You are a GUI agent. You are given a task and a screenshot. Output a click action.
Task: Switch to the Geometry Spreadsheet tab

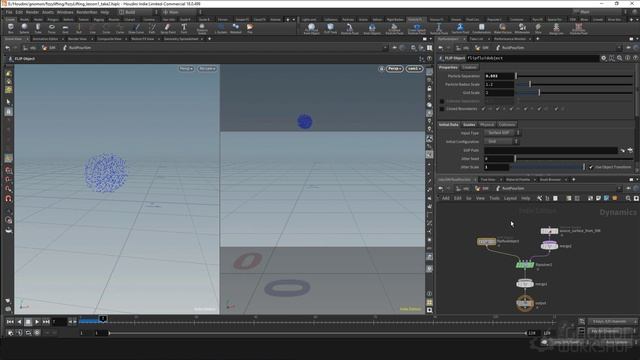coord(181,39)
